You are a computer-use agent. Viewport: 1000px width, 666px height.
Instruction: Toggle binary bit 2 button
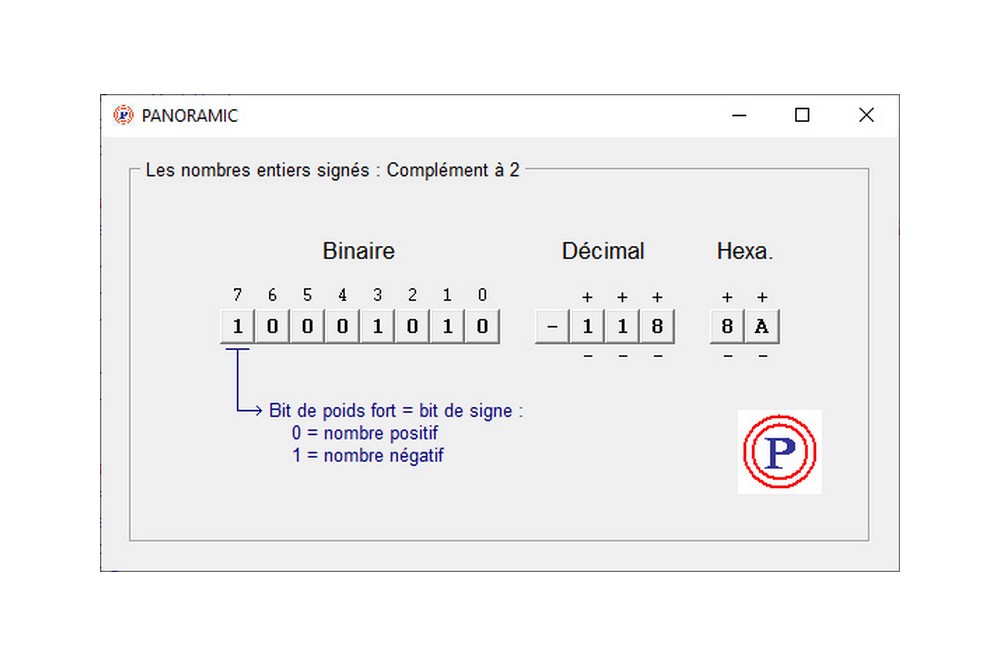click(413, 327)
